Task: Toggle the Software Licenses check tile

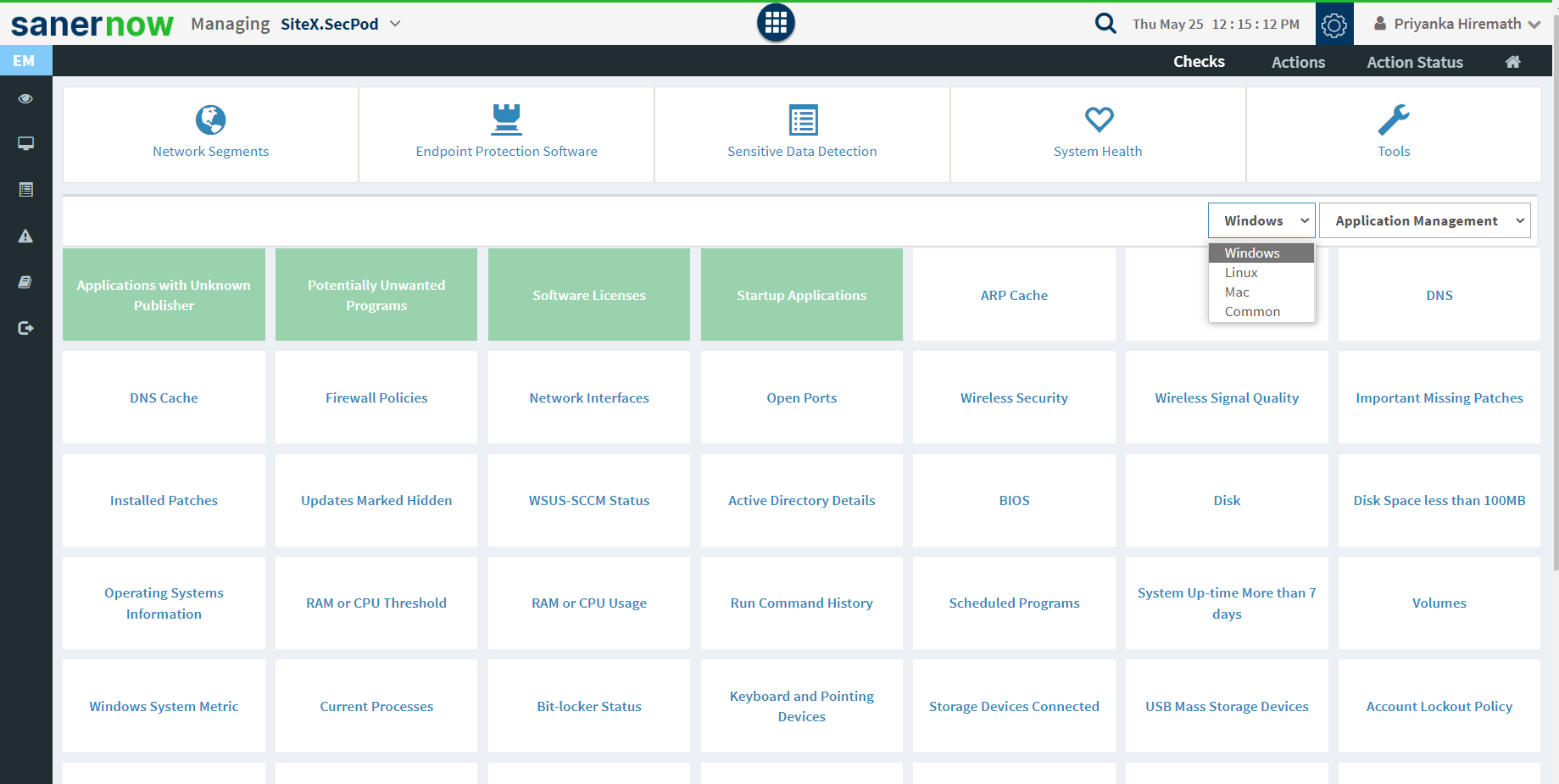Action: click(588, 295)
